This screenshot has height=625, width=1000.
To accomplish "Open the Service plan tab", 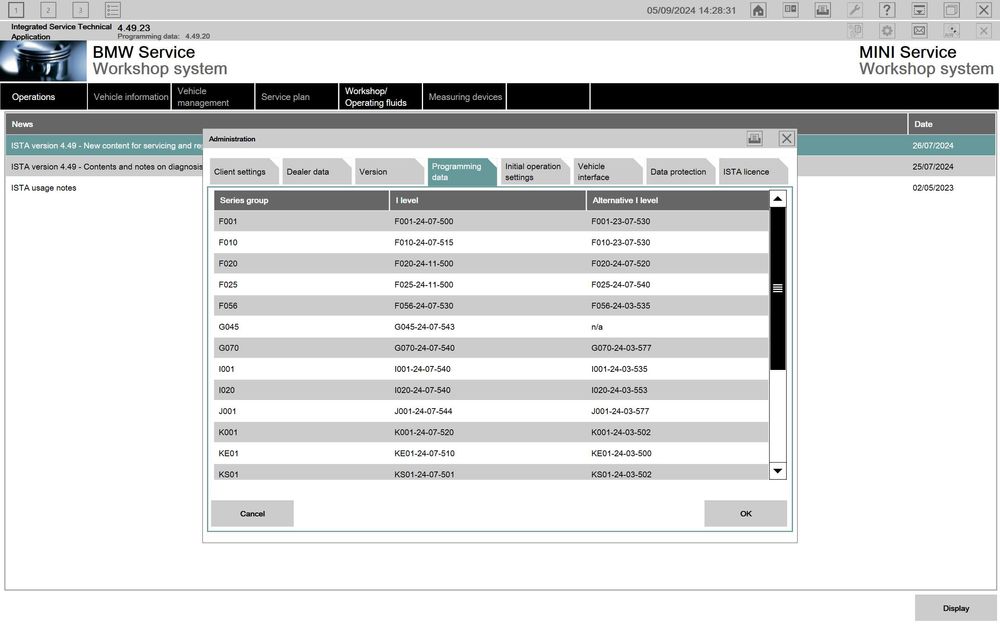I will pyautogui.click(x=297, y=96).
